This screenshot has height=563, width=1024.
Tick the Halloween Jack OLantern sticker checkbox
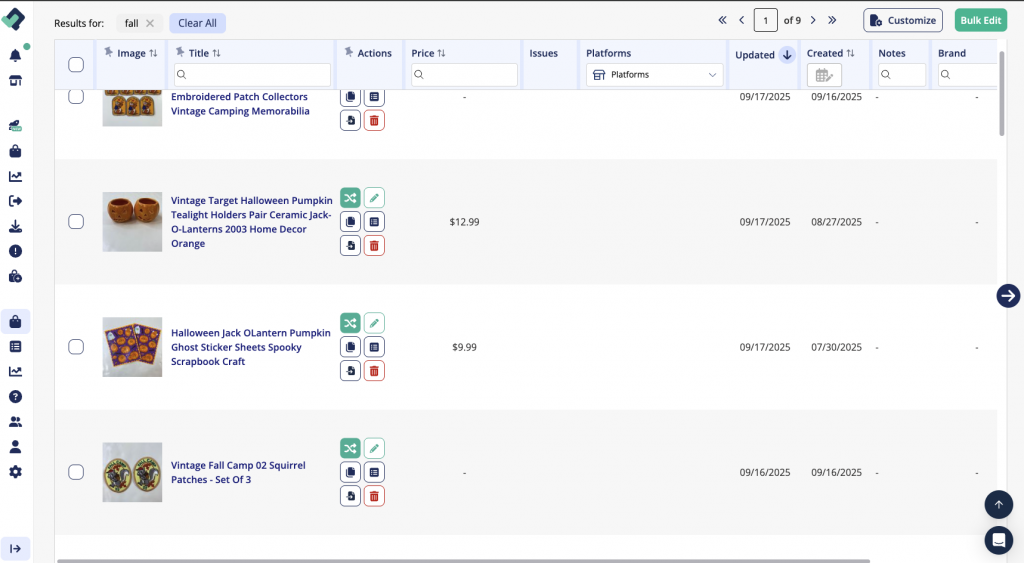coord(76,347)
